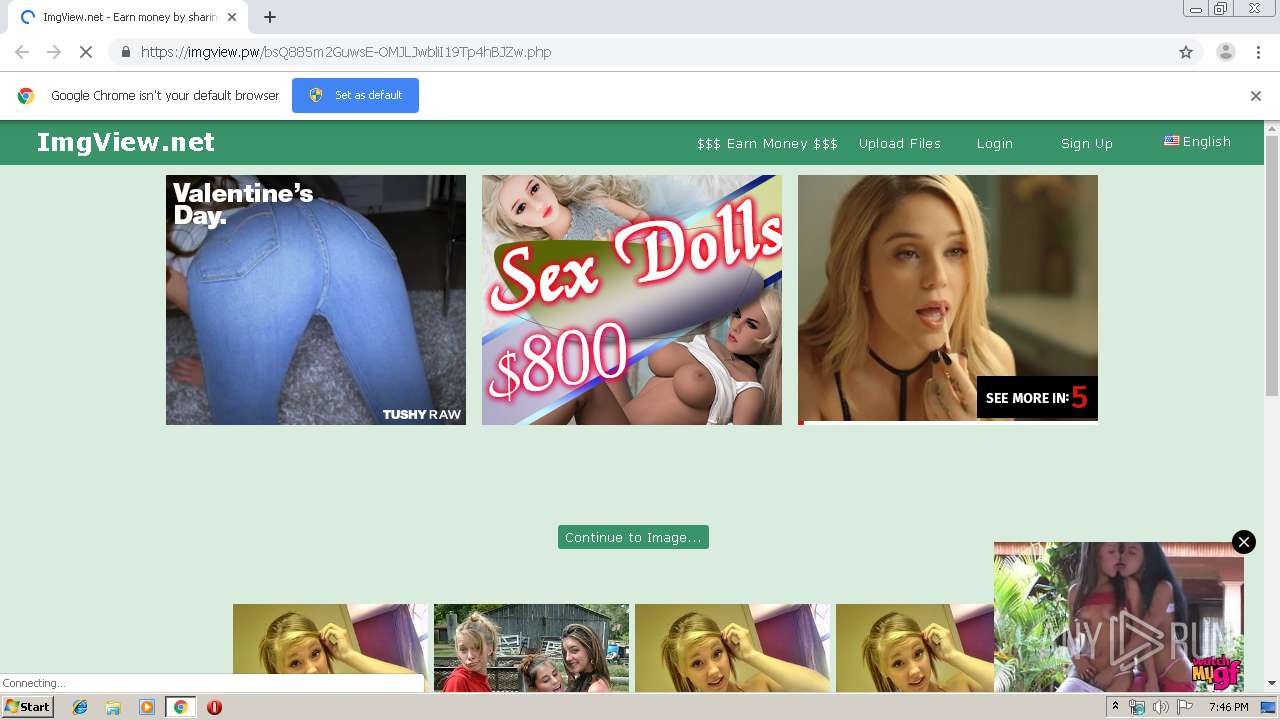Viewport: 1280px width, 720px height.
Task: Open the red security taskbar icon
Action: pyautogui.click(x=214, y=707)
